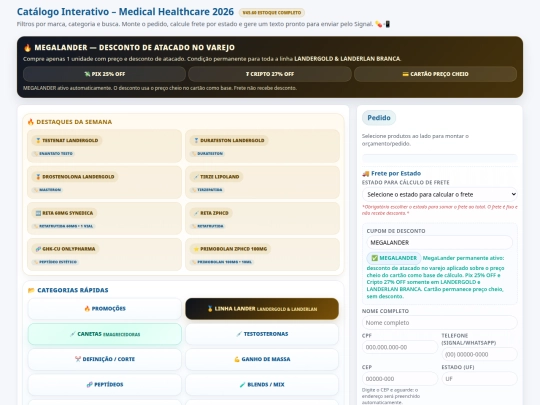
Task: Click the Nome completo input field
Action: pos(439,323)
